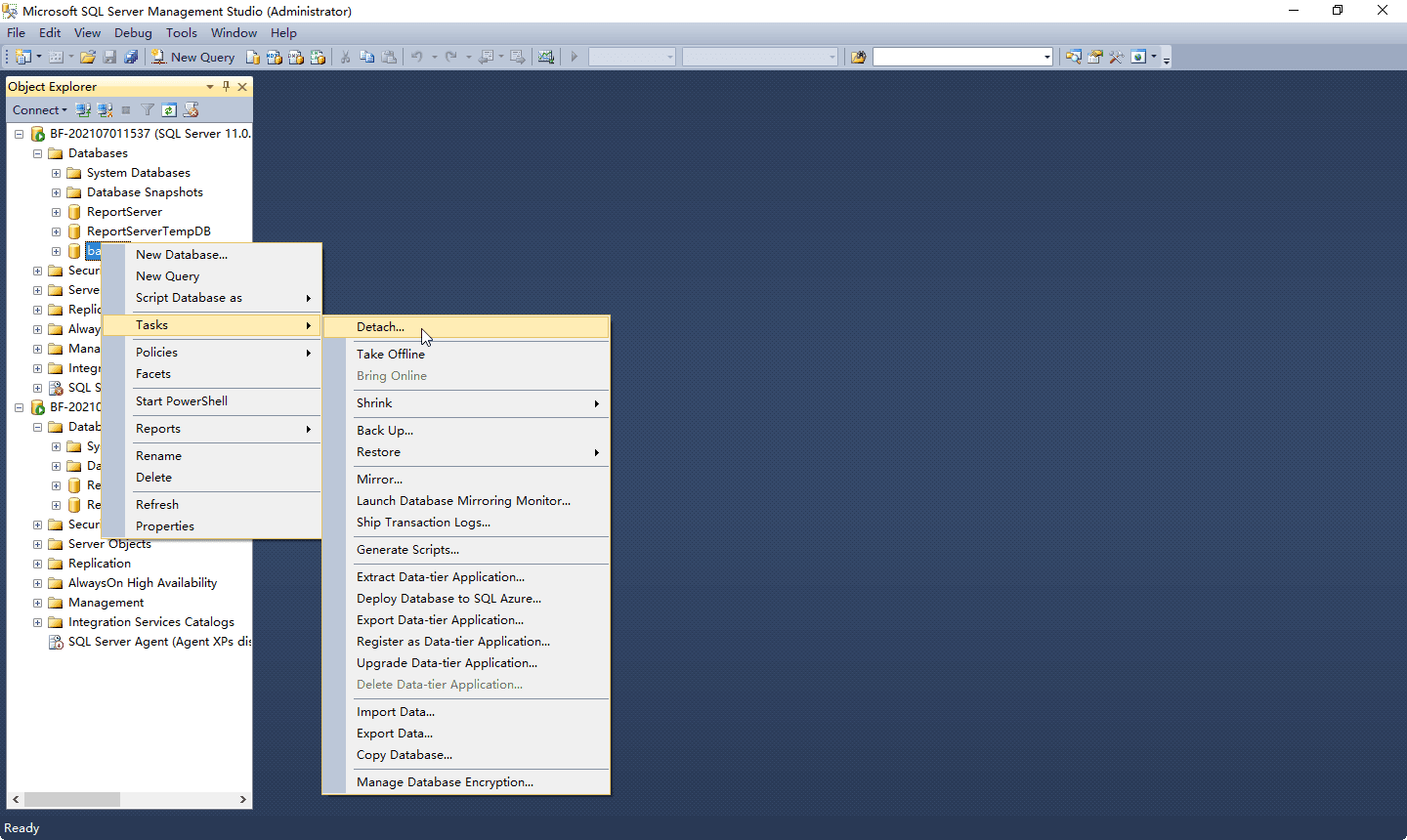The width and height of the screenshot is (1407, 840).
Task: Click the Refresh icon in Object Explorer toolbar
Action: (169, 110)
